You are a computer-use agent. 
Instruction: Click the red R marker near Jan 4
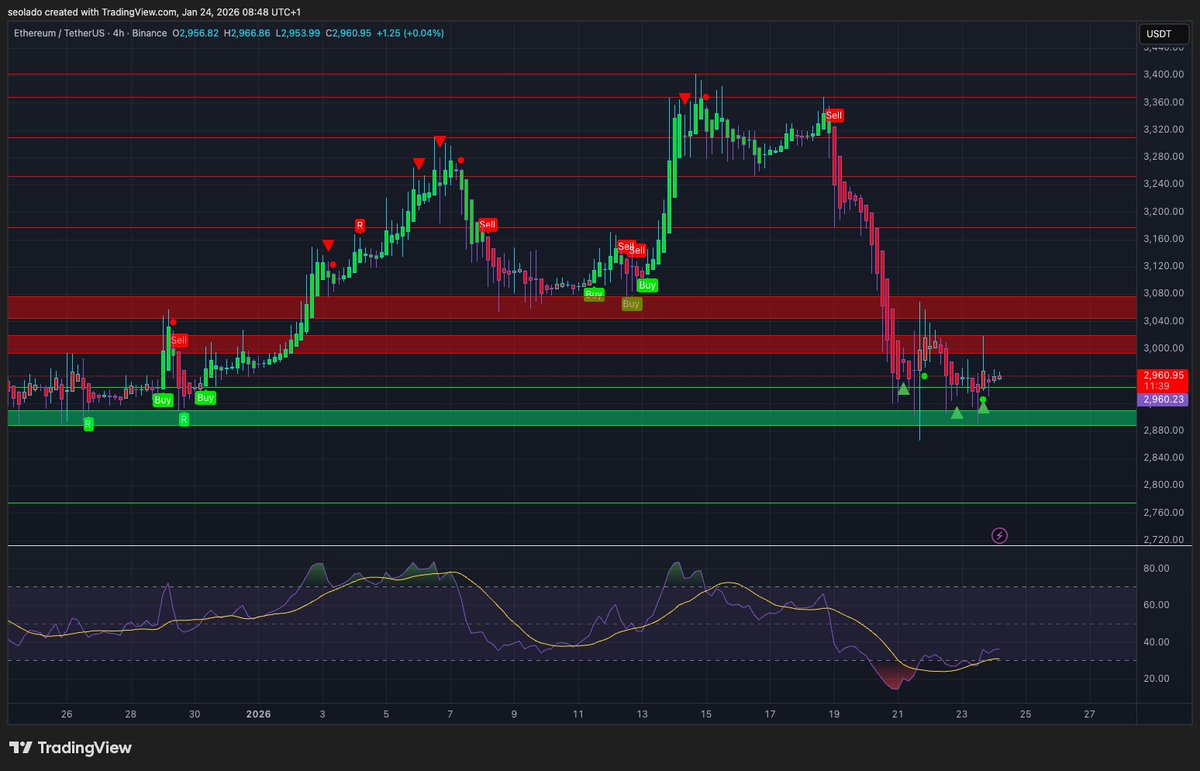pyautogui.click(x=360, y=225)
